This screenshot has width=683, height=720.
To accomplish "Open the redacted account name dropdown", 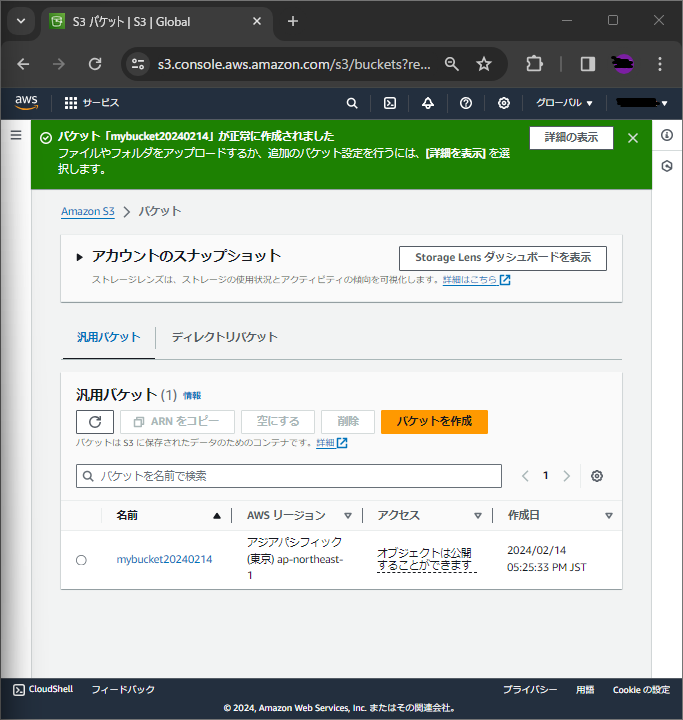I will 642,103.
